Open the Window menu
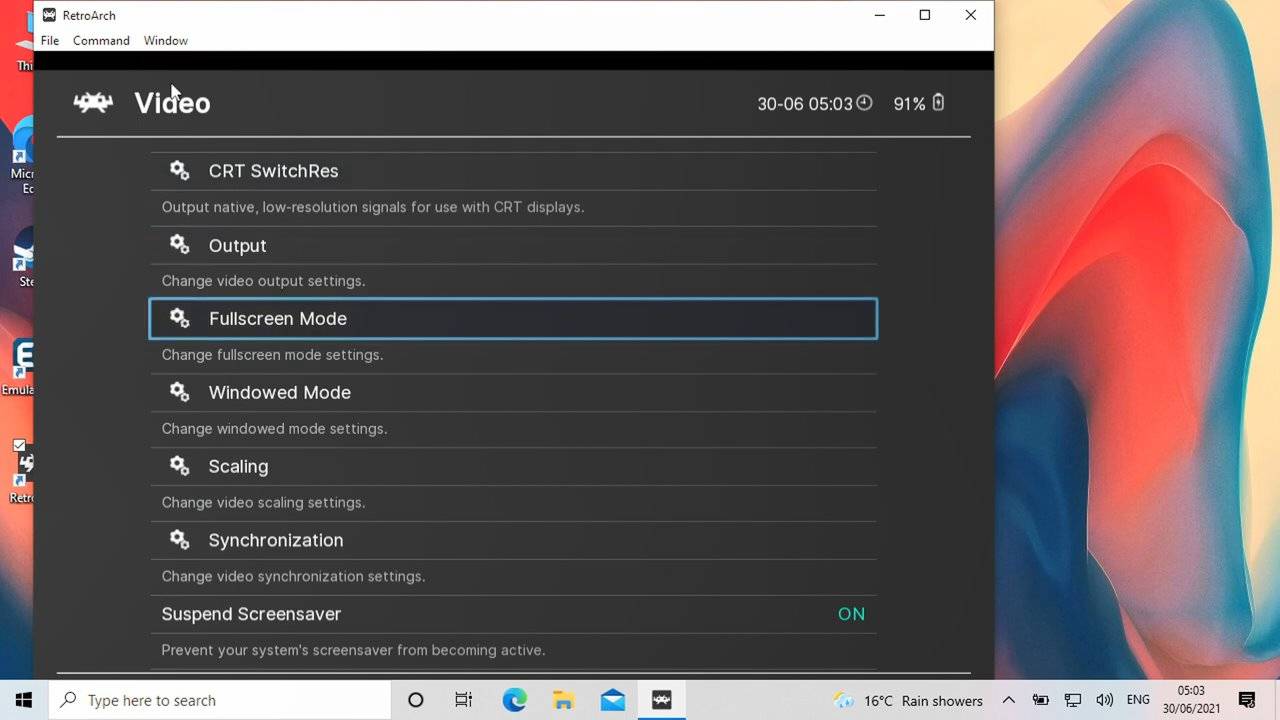 [165, 41]
